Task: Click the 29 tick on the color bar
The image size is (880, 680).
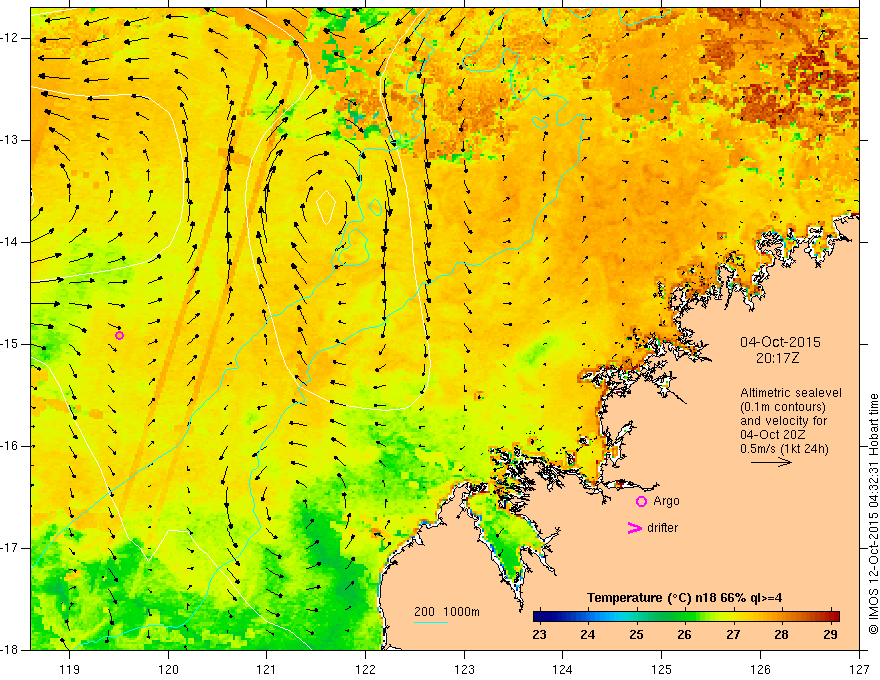Action: click(829, 635)
